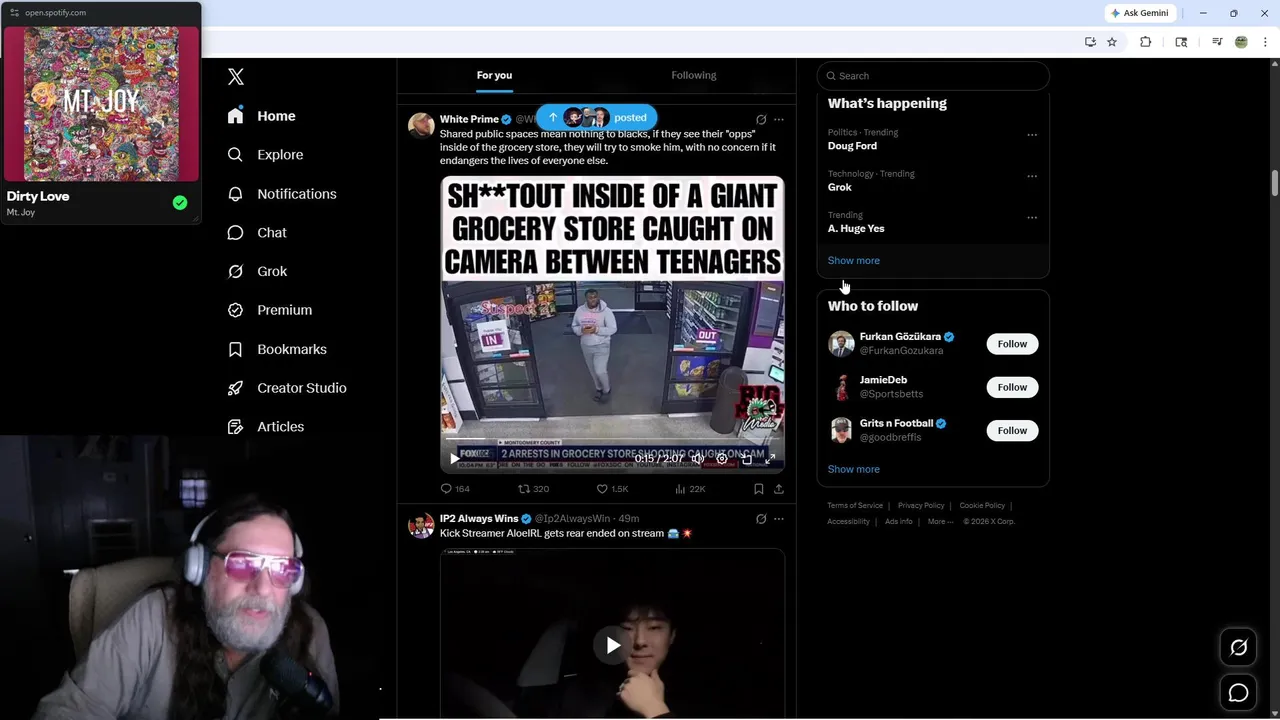Click the Mt. Joy album cover in Spotify
Screen dimensions: 1280x720
[x=101, y=103]
